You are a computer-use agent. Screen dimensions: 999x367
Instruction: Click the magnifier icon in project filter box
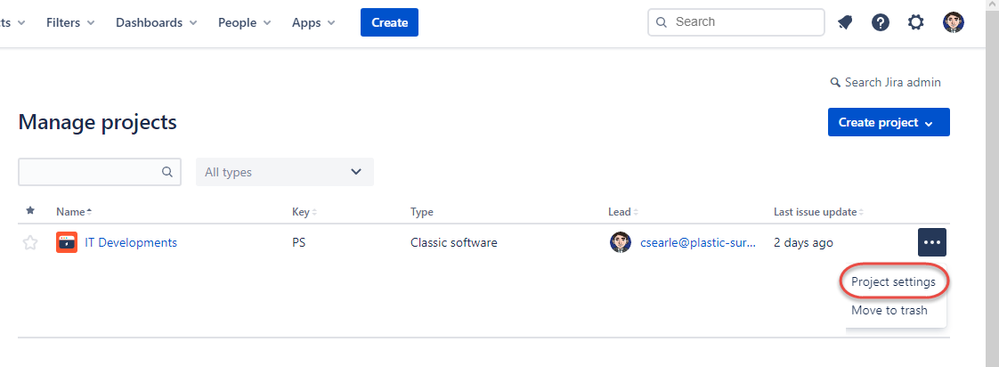coord(167,172)
